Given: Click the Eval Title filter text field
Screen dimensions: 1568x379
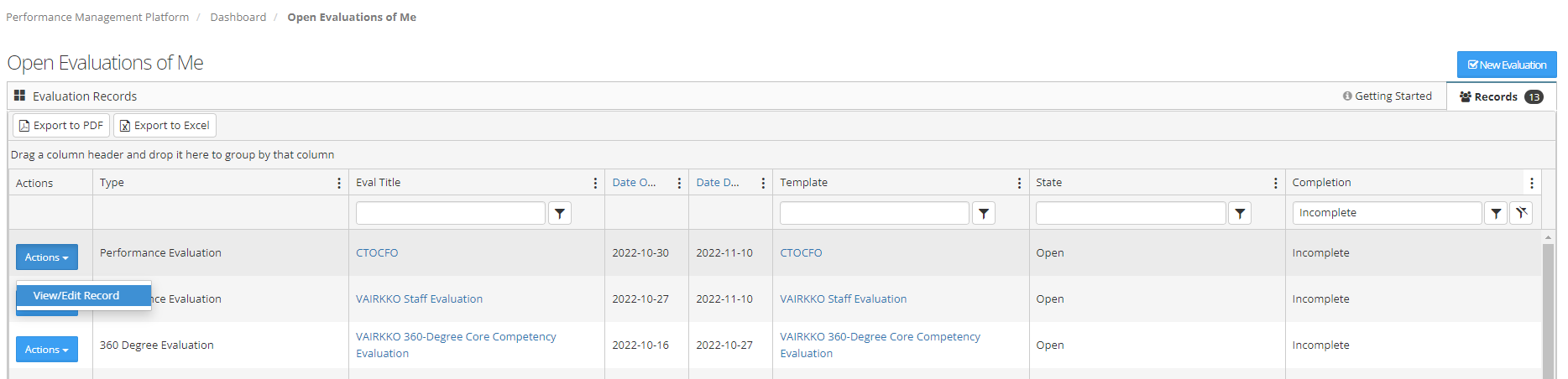Looking at the screenshot, I should point(450,214).
